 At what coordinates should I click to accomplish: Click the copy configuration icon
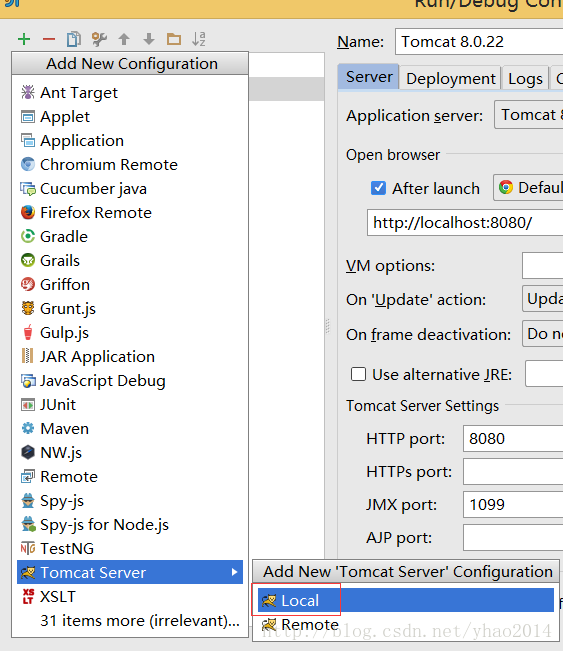point(74,39)
